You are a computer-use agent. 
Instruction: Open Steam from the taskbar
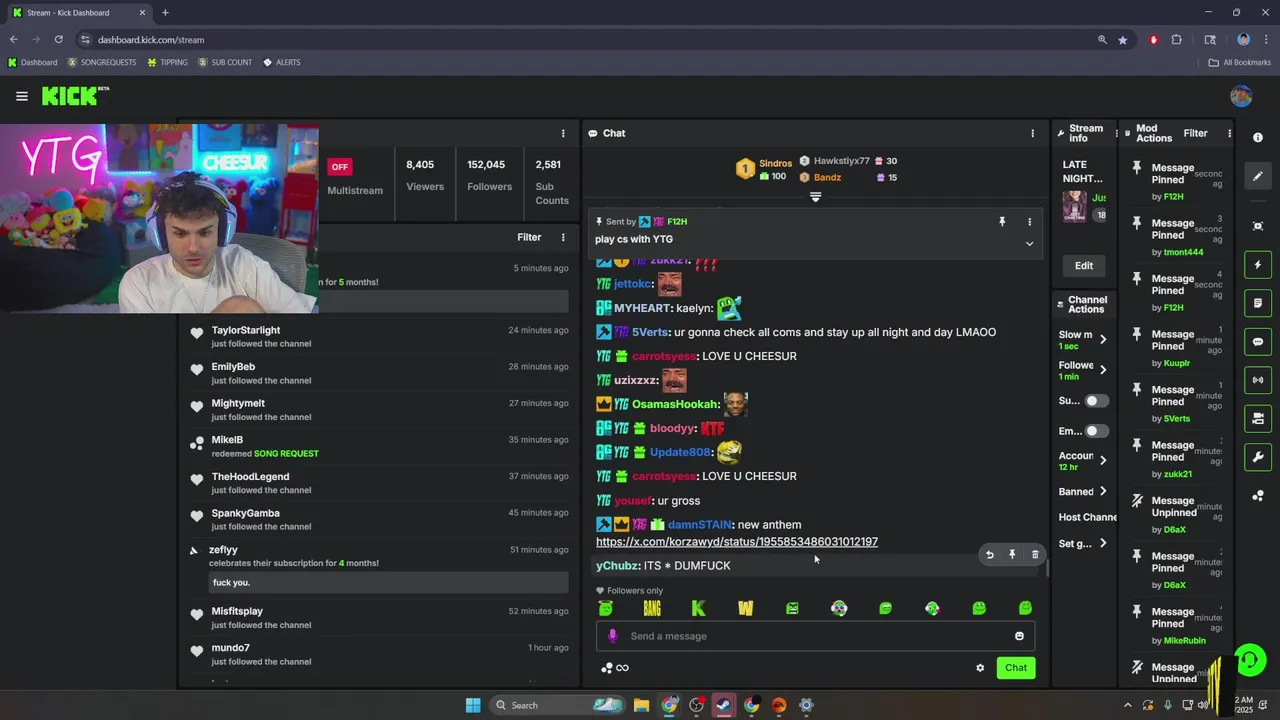tap(723, 705)
